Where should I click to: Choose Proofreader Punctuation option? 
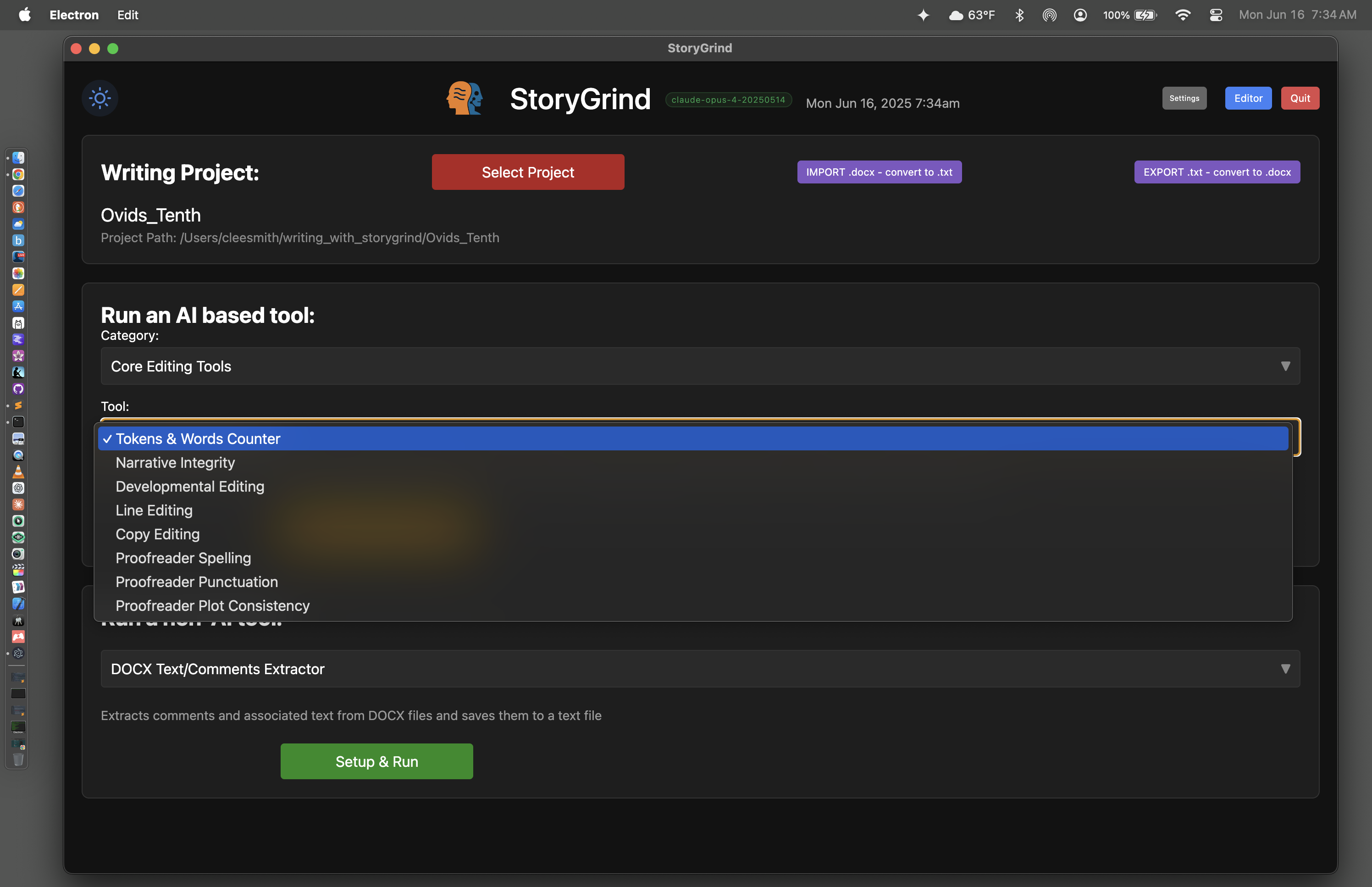(692, 582)
